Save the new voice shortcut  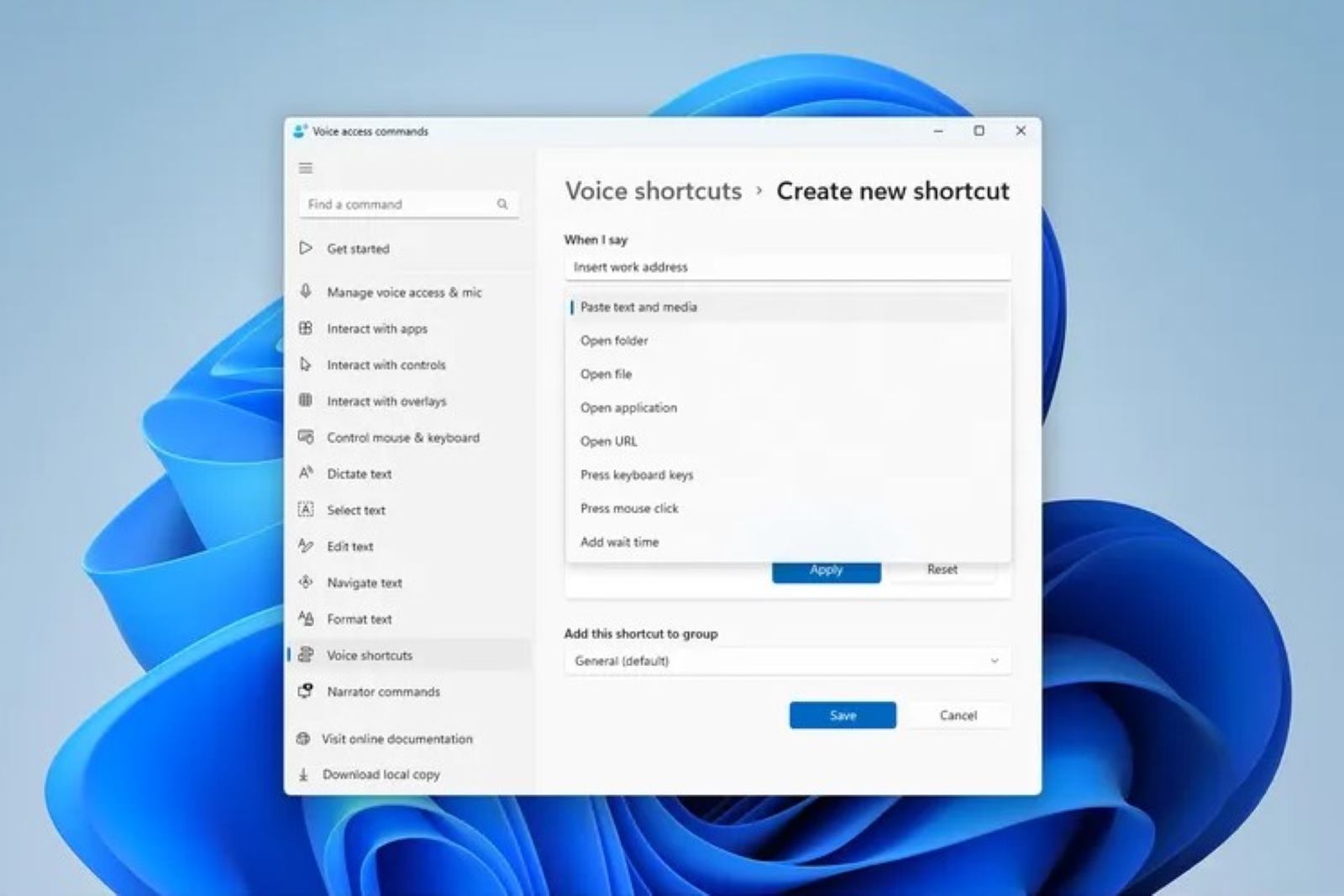843,715
